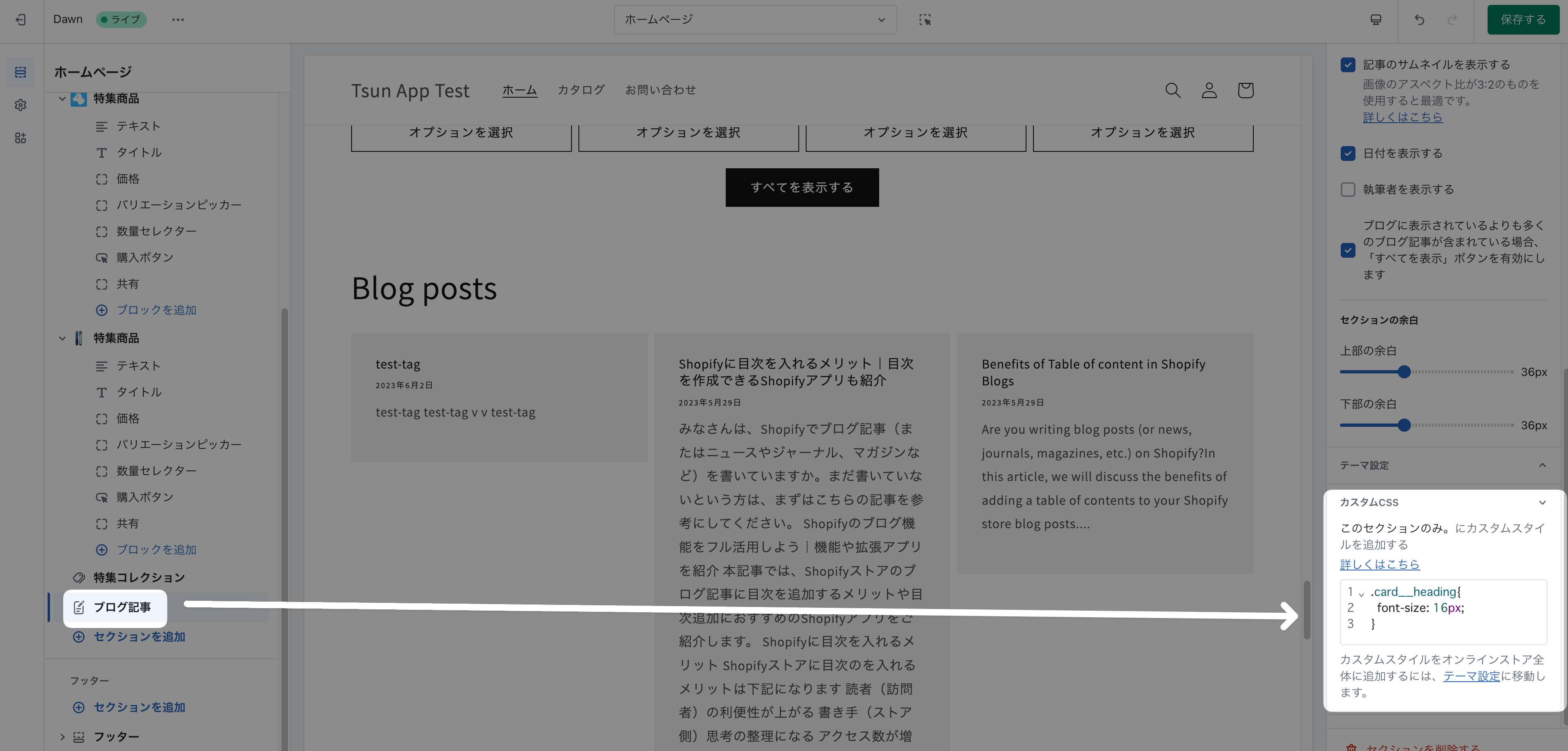Open the テーマ設定 link
This screenshot has width=1568, height=751.
1471,676
